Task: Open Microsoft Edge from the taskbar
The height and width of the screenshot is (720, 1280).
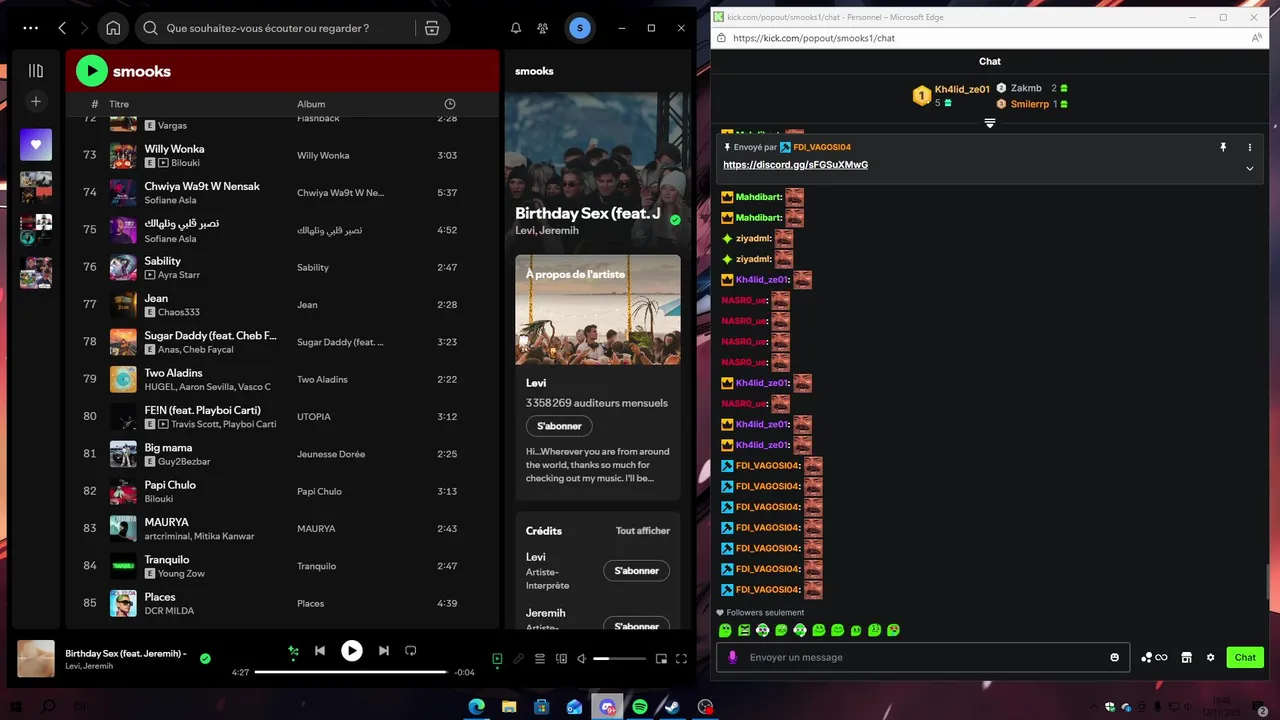Action: [476, 707]
